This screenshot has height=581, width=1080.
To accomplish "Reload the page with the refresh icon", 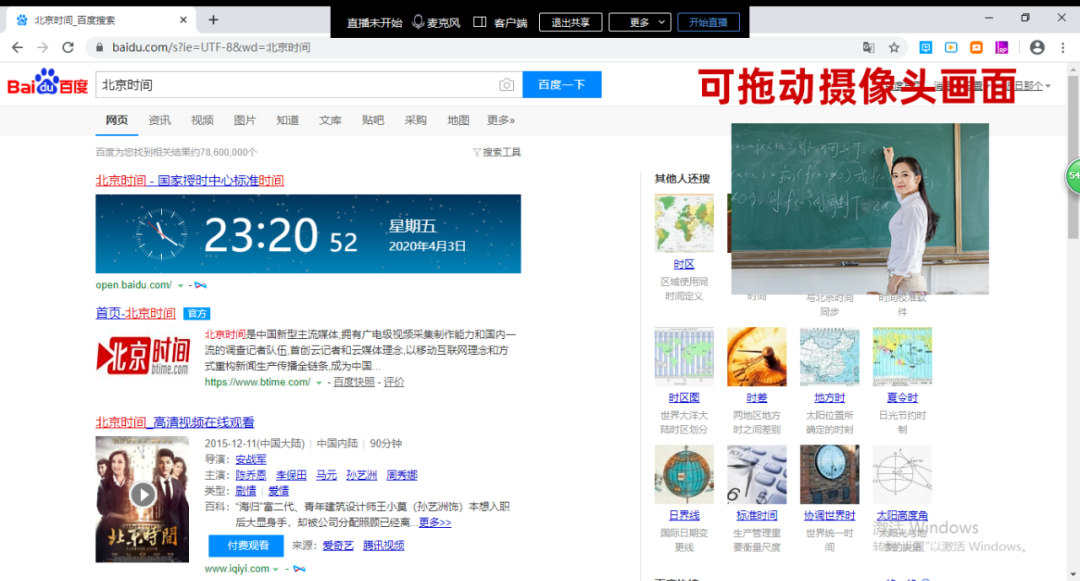I will (x=68, y=47).
